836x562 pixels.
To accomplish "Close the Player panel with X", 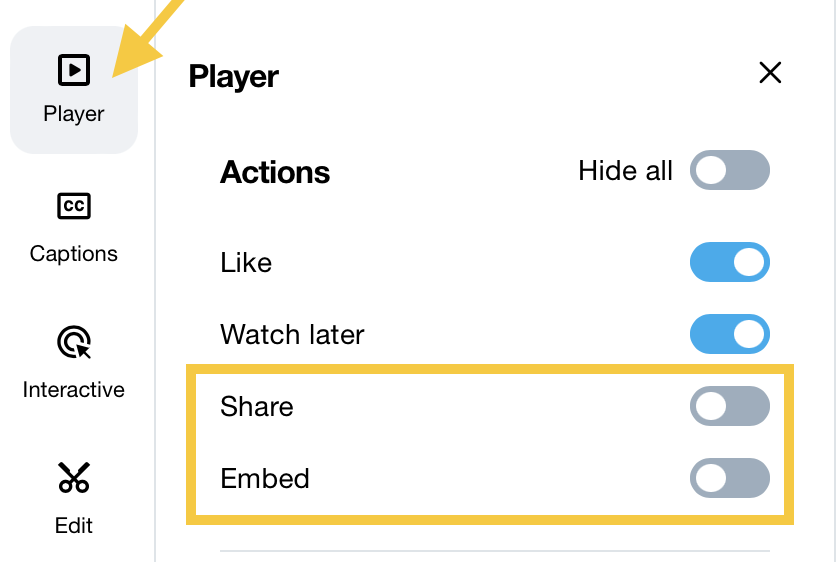I will tap(770, 73).
